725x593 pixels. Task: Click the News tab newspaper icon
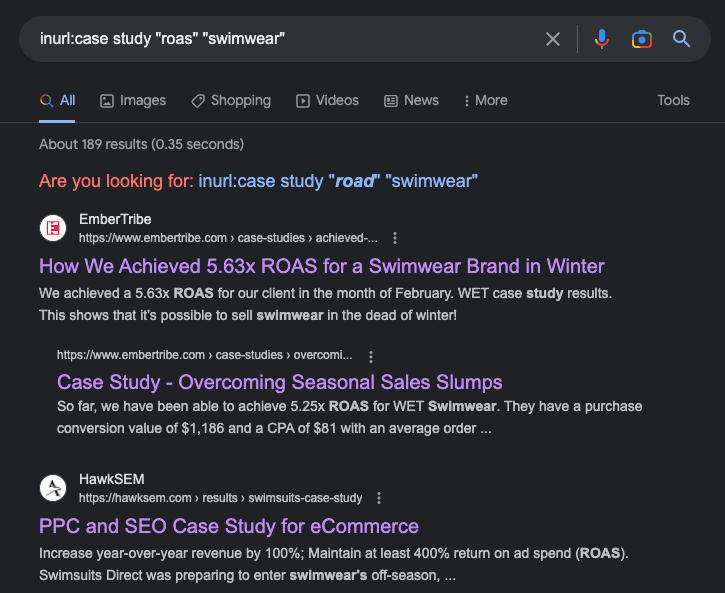[391, 101]
